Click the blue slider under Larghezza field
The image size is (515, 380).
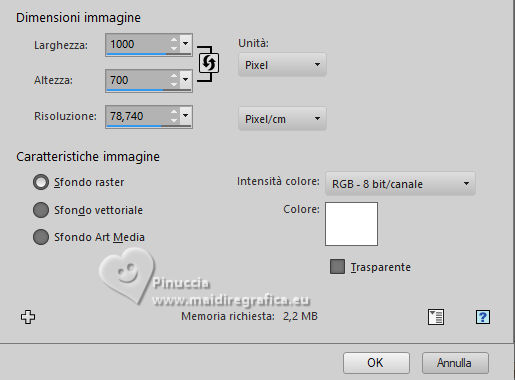coord(148,54)
